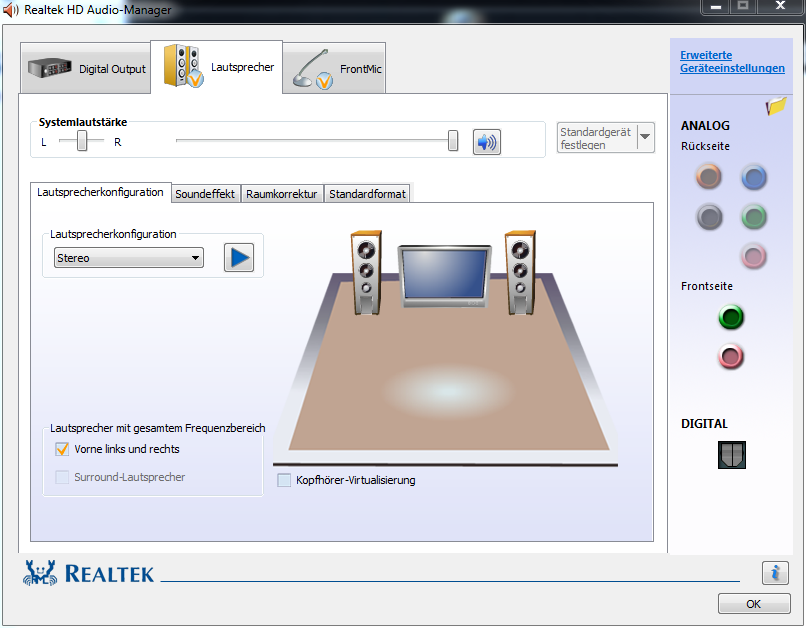Screen dimensions: 806x628
Task: Switch to the Digital Output tab
Action: point(86,68)
